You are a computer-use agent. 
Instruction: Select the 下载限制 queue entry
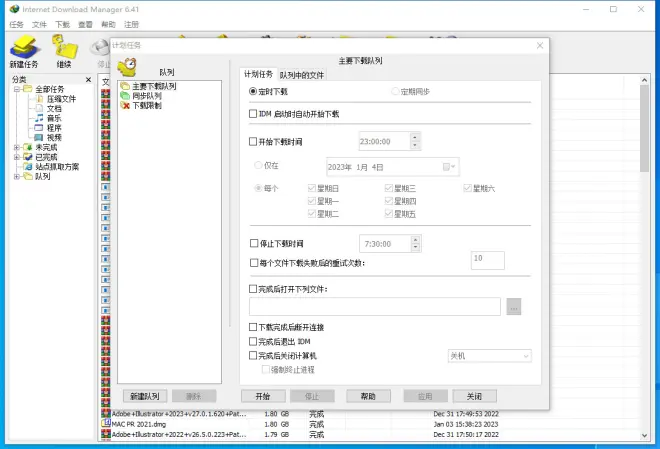pyautogui.click(x=146, y=105)
